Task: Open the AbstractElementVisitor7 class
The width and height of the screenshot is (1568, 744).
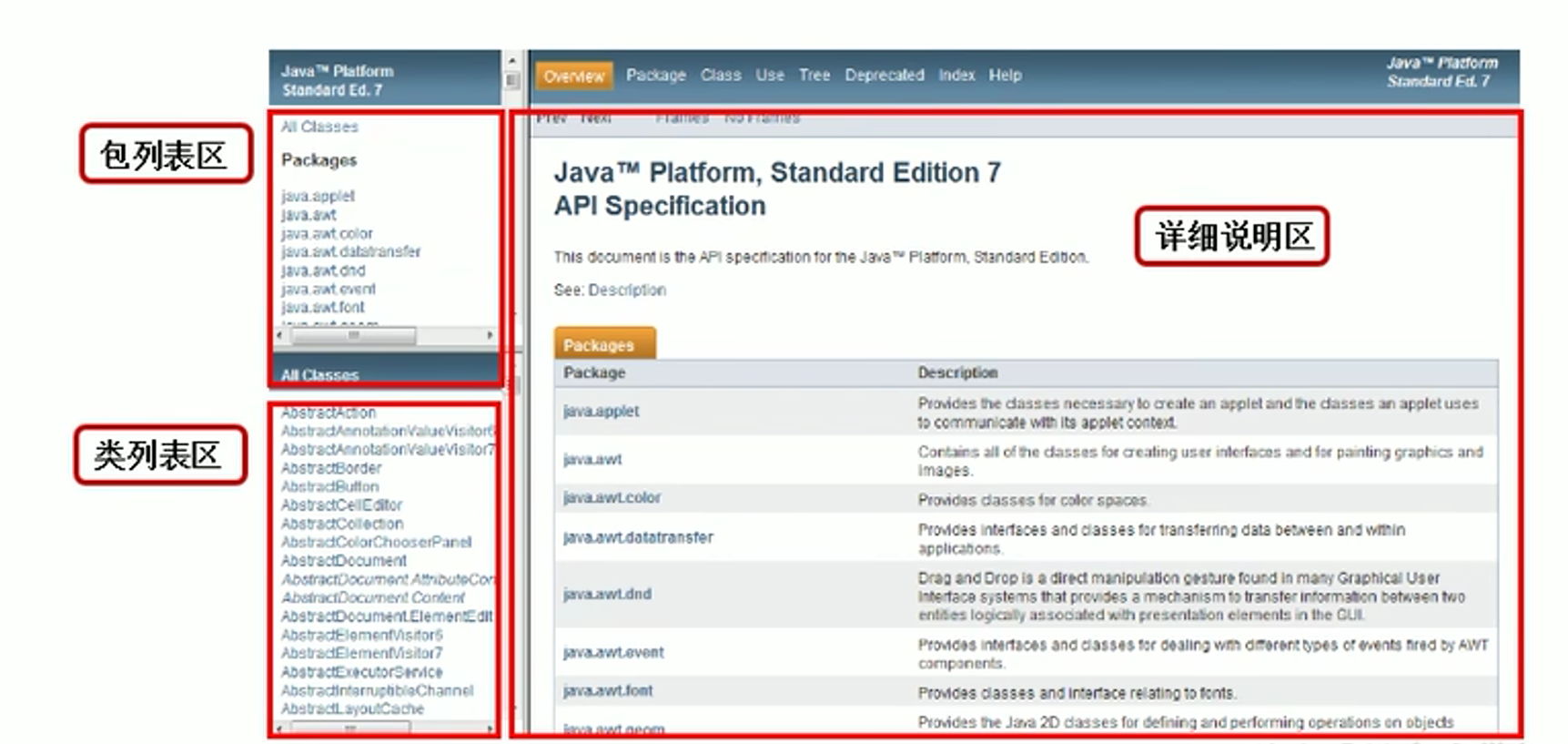Action: pyautogui.click(x=362, y=653)
